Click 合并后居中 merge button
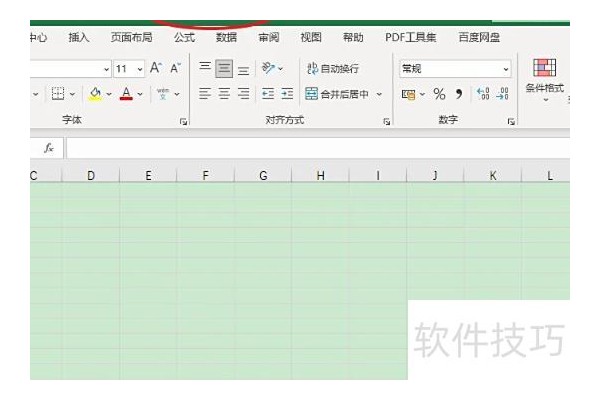 (x=337, y=94)
